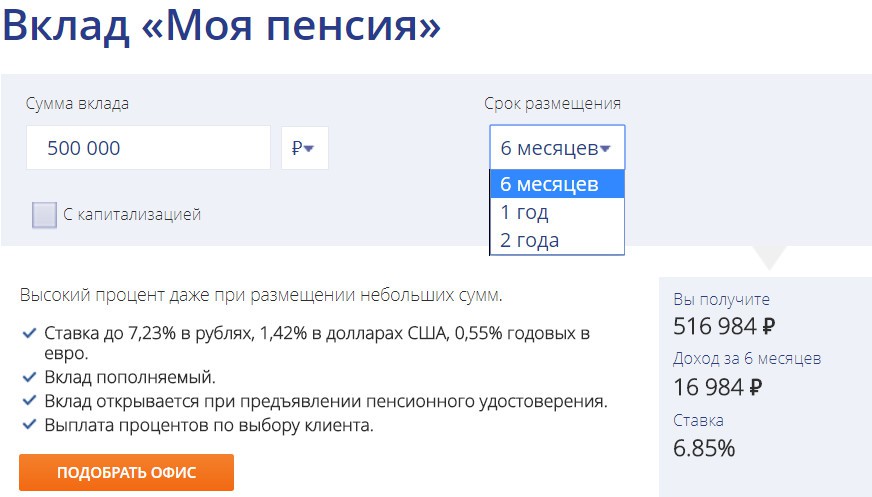
Task: Select the highlighted 6 месяцев option
Action: 556,184
